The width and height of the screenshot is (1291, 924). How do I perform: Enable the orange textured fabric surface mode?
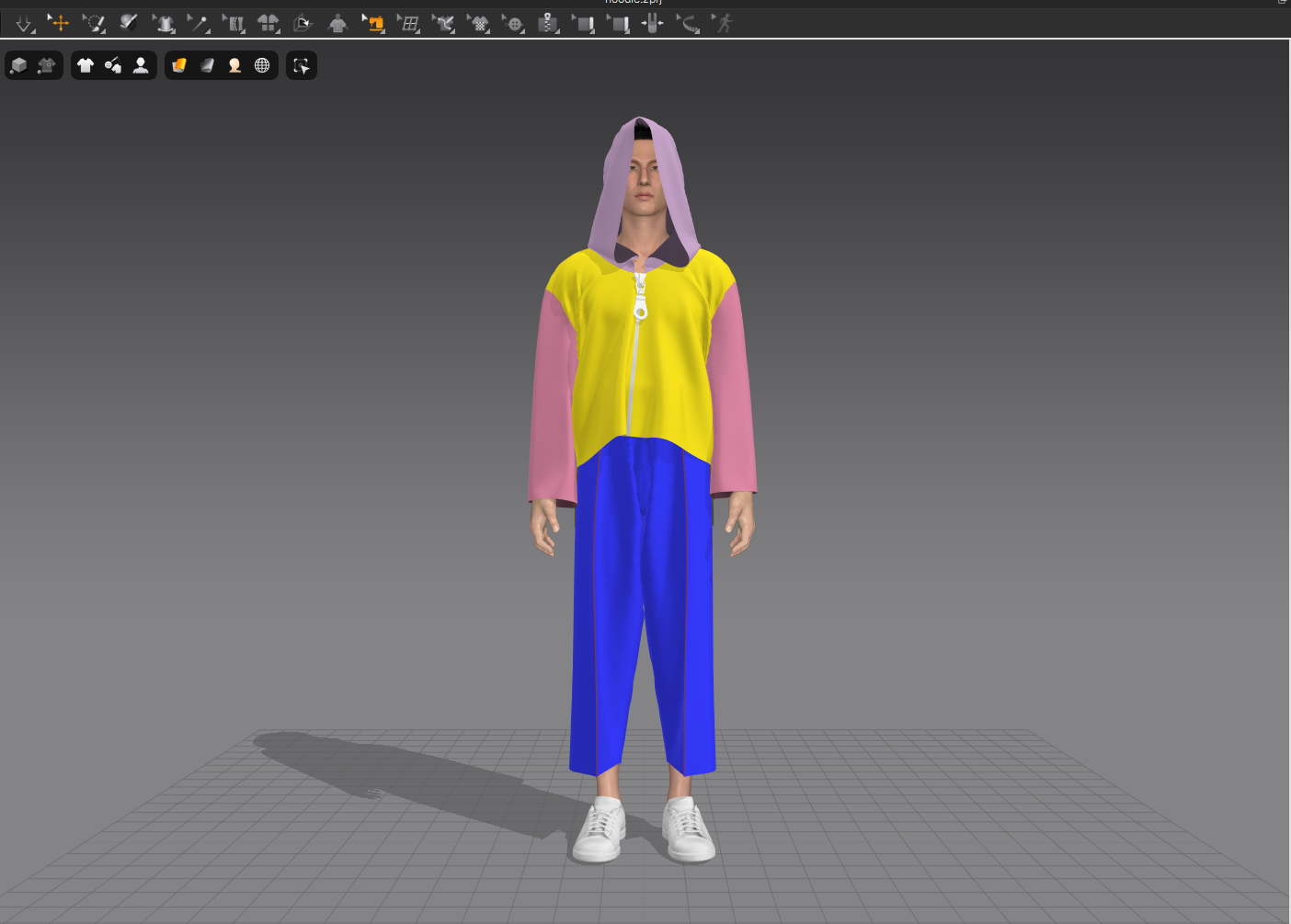click(179, 65)
